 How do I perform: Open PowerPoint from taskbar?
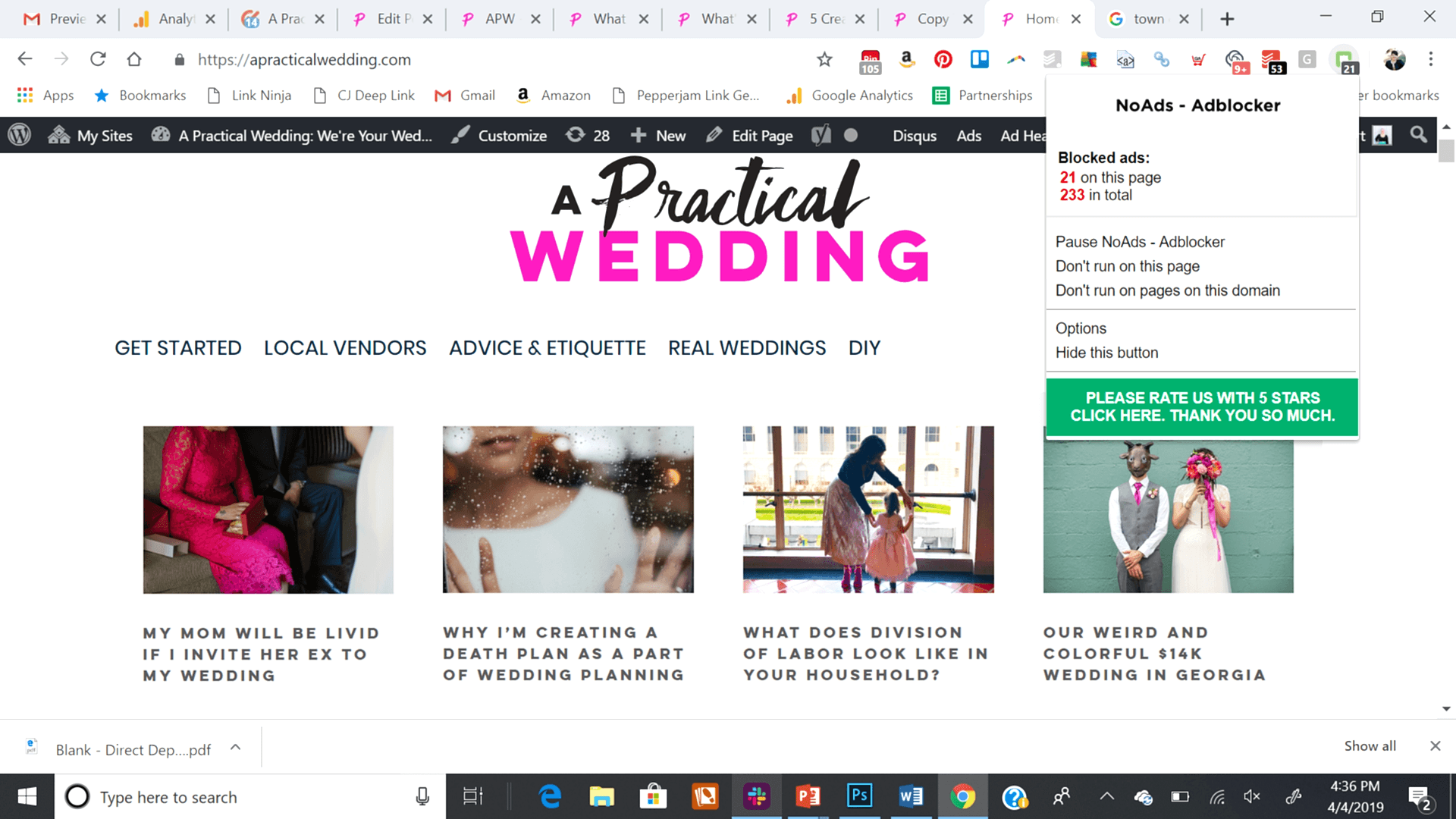pos(808,796)
